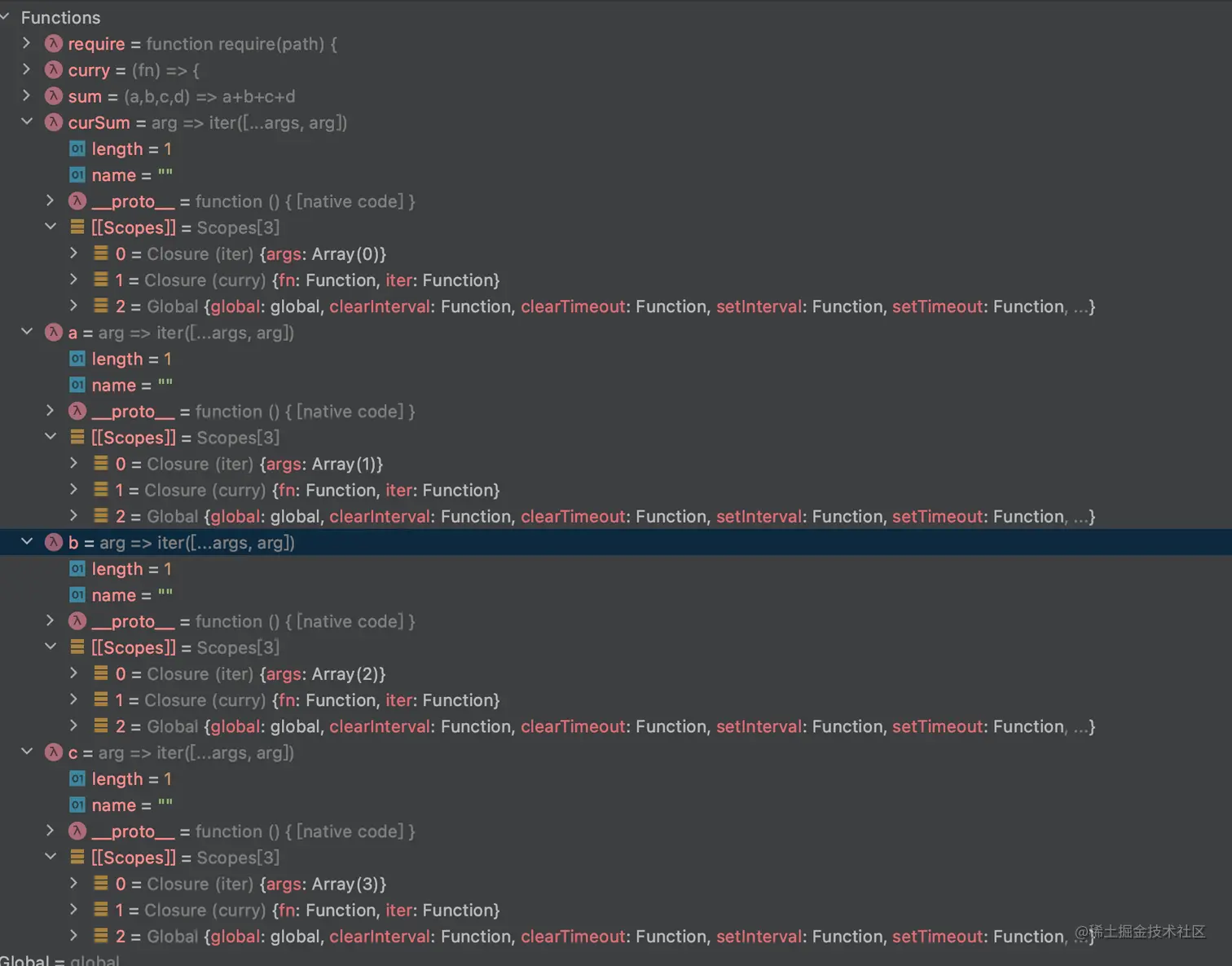Select 'require = function require(path) {' text
1232x966 pixels.
coord(203,43)
